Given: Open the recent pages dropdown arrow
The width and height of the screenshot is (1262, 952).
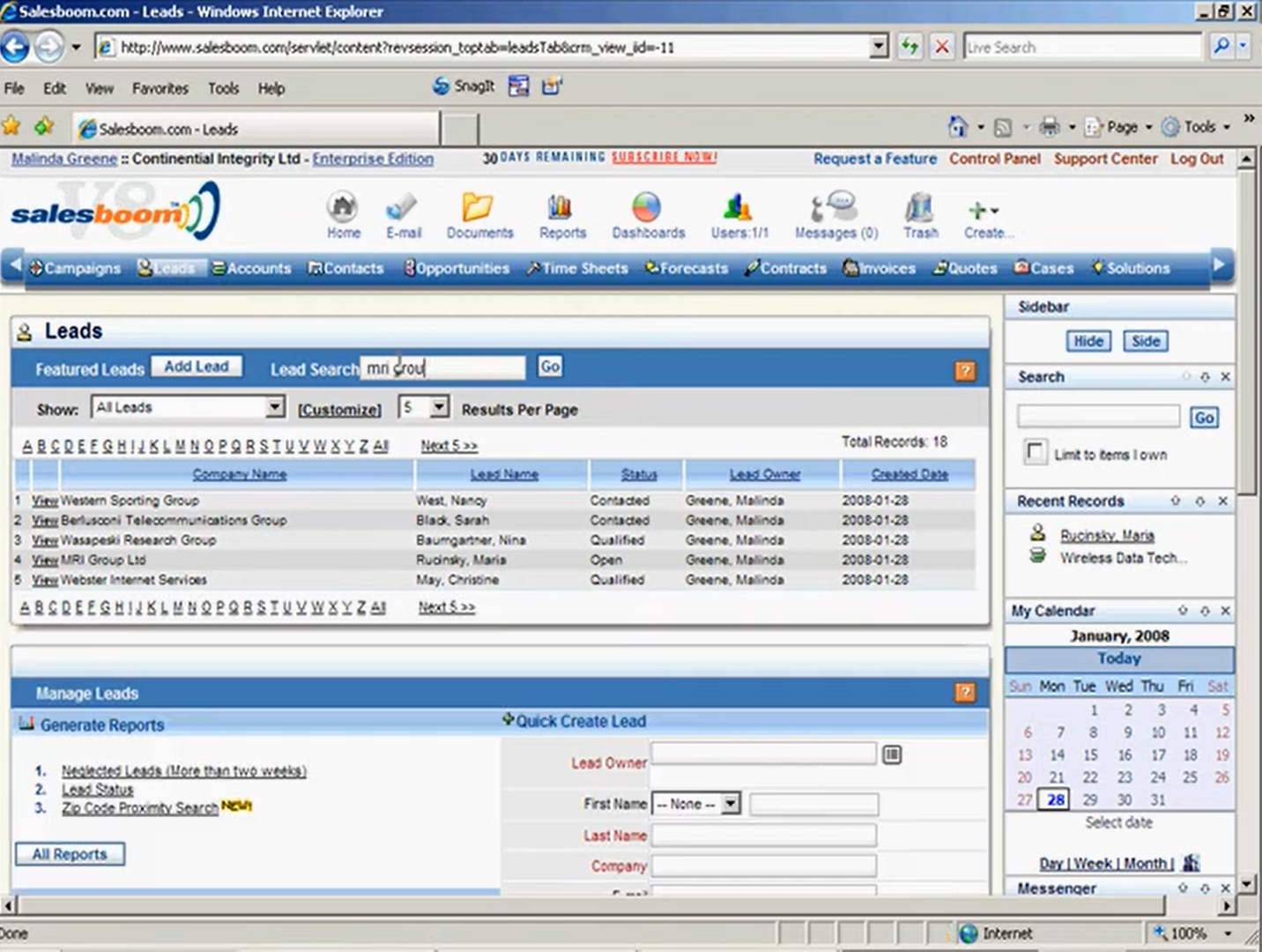Looking at the screenshot, I should click(x=75, y=47).
